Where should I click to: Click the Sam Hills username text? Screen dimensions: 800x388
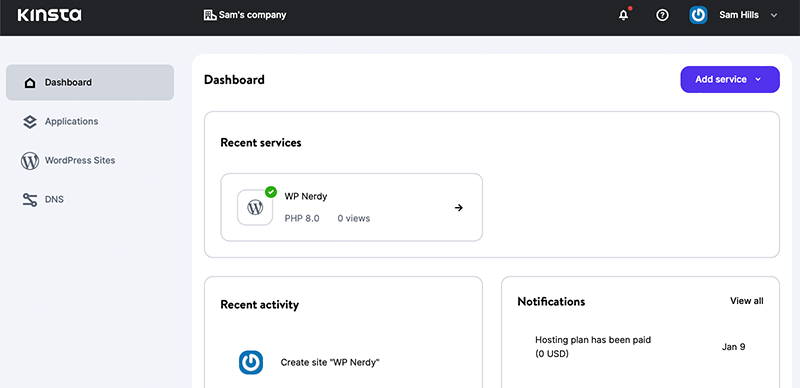pyautogui.click(x=739, y=15)
